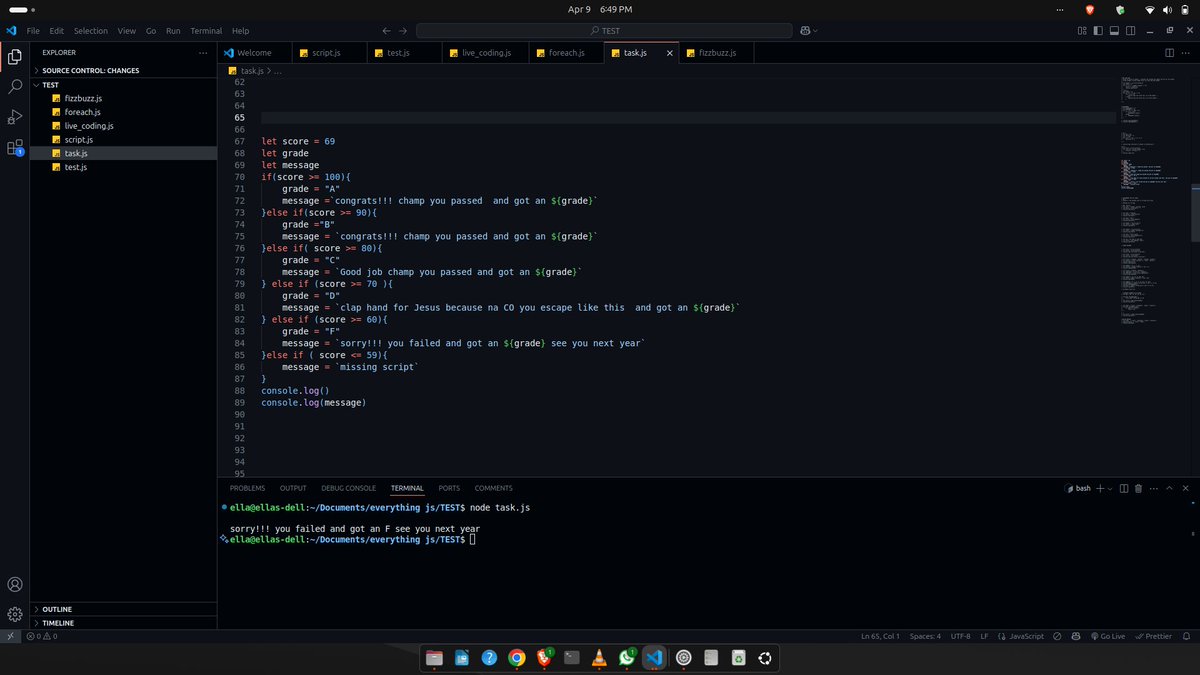Open the Selection menu

pos(90,31)
